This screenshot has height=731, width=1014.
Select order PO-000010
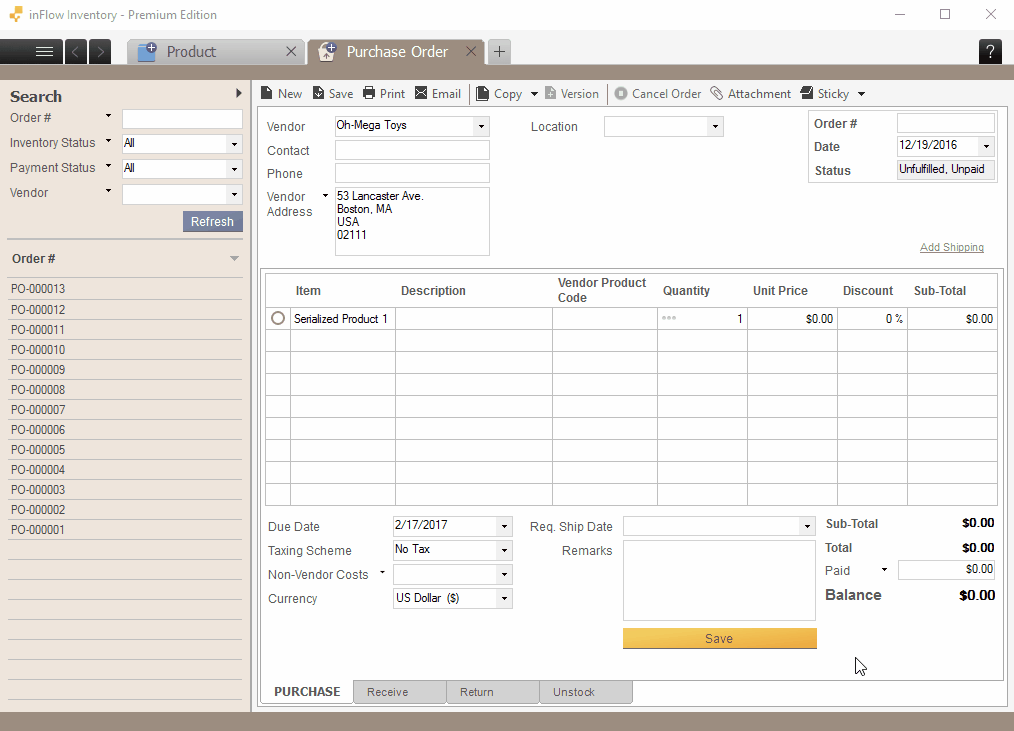coord(125,349)
